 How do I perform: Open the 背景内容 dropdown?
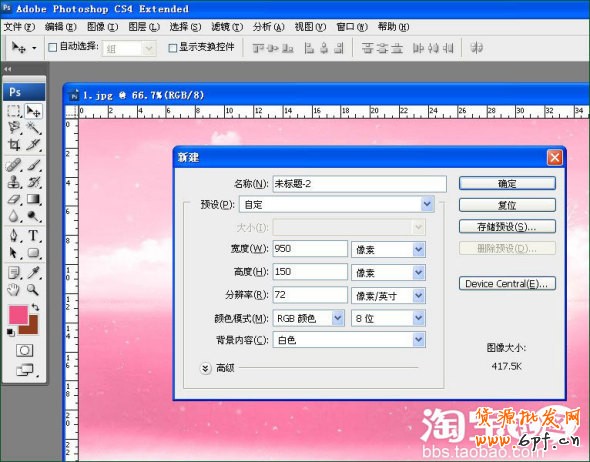[x=349, y=340]
